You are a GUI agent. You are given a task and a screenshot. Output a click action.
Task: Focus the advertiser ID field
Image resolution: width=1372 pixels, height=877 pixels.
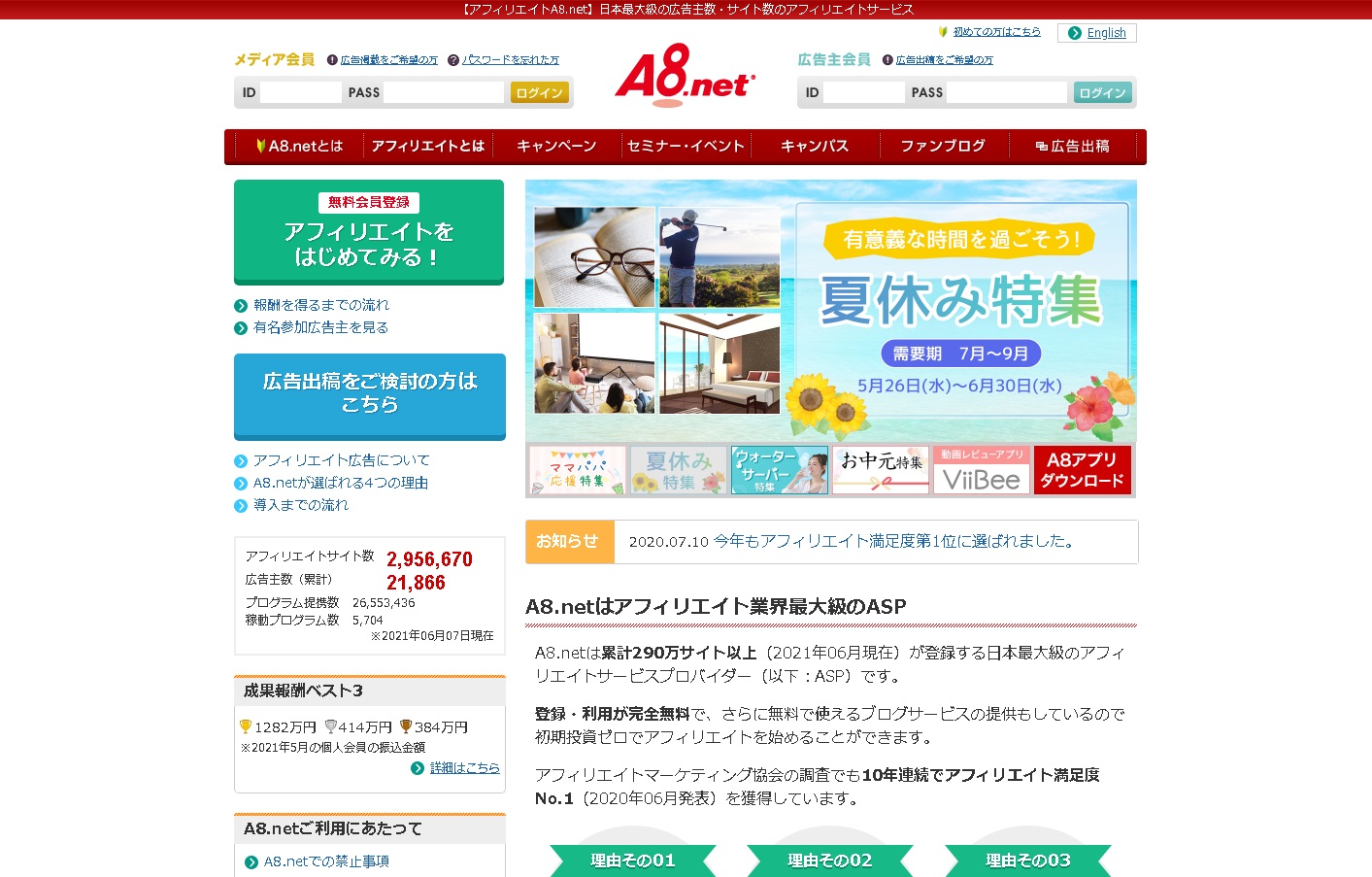[864, 92]
